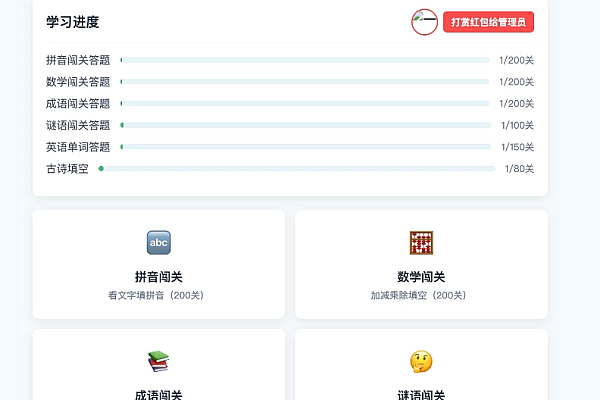
Task: Click 1/200关 count in 成语闯关答题 row
Action: pos(517,103)
